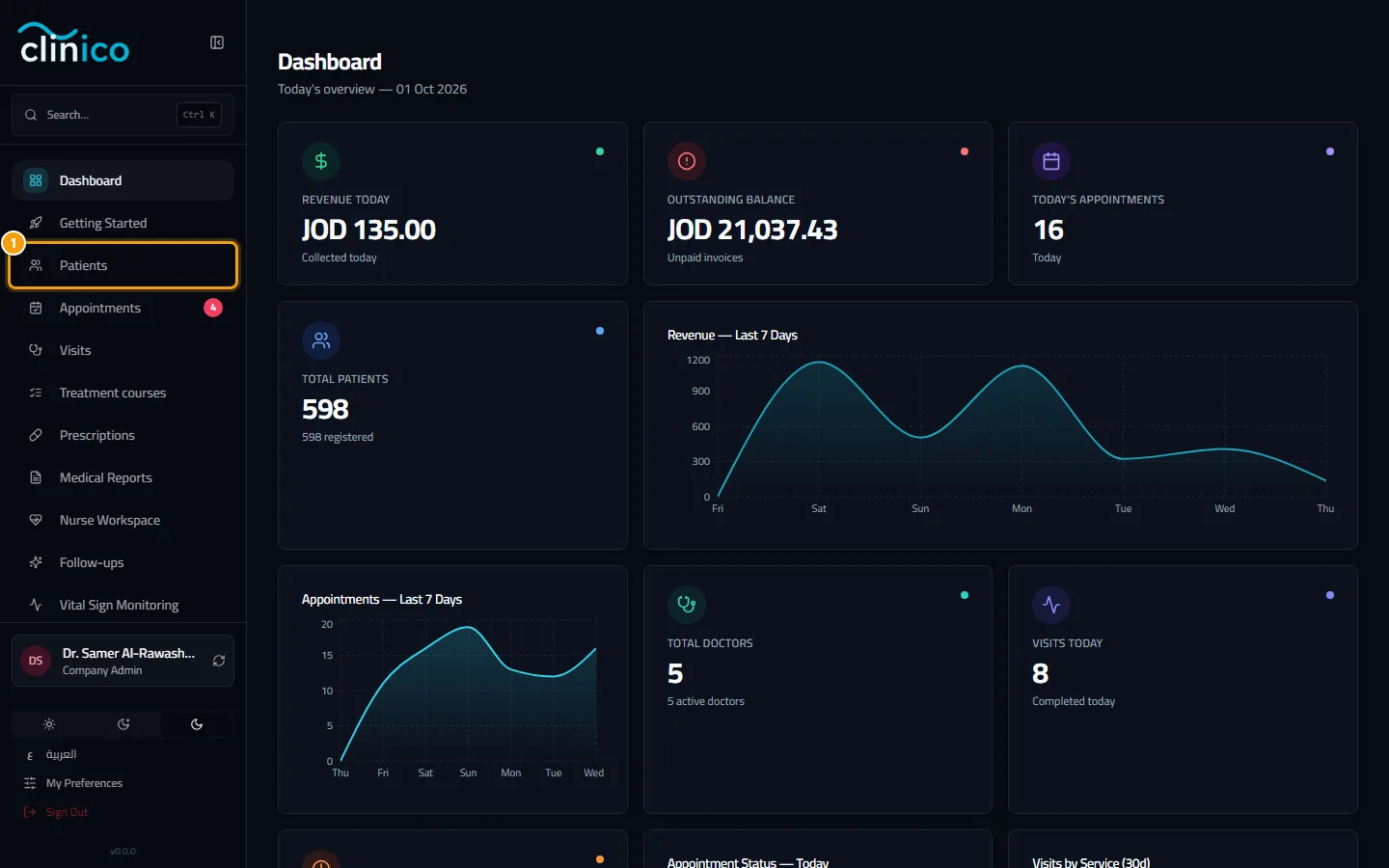Click the dollar icon on Revenue Today card
The height and width of the screenshot is (868, 1389).
(x=321, y=161)
